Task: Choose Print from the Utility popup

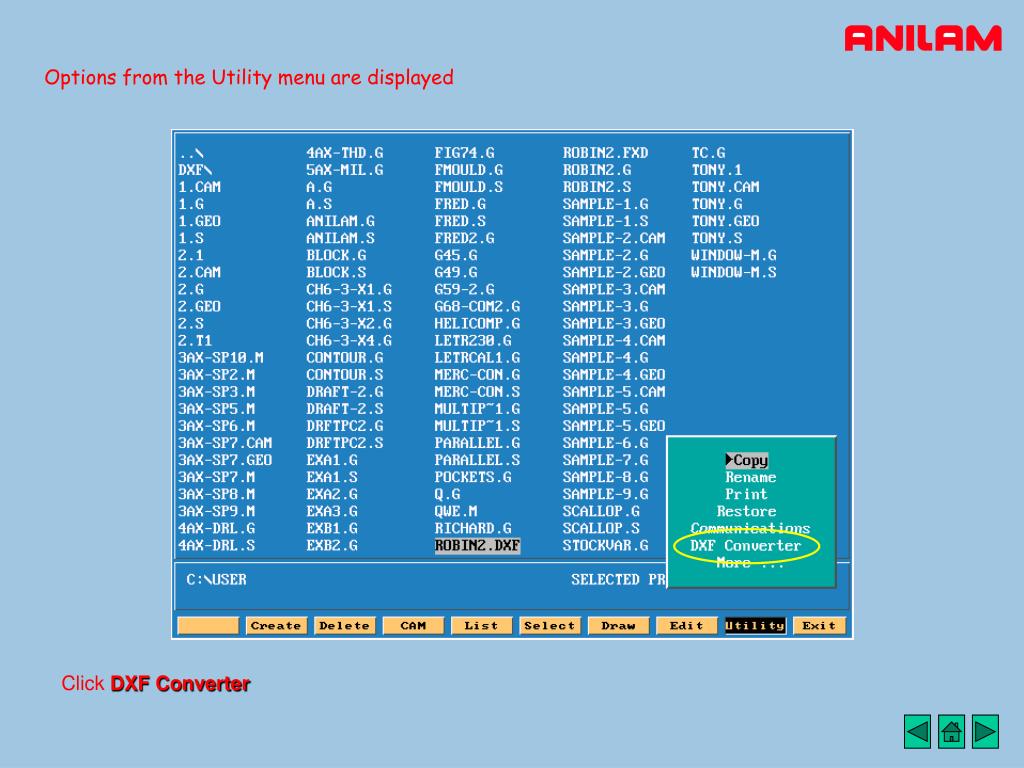Action: point(746,494)
